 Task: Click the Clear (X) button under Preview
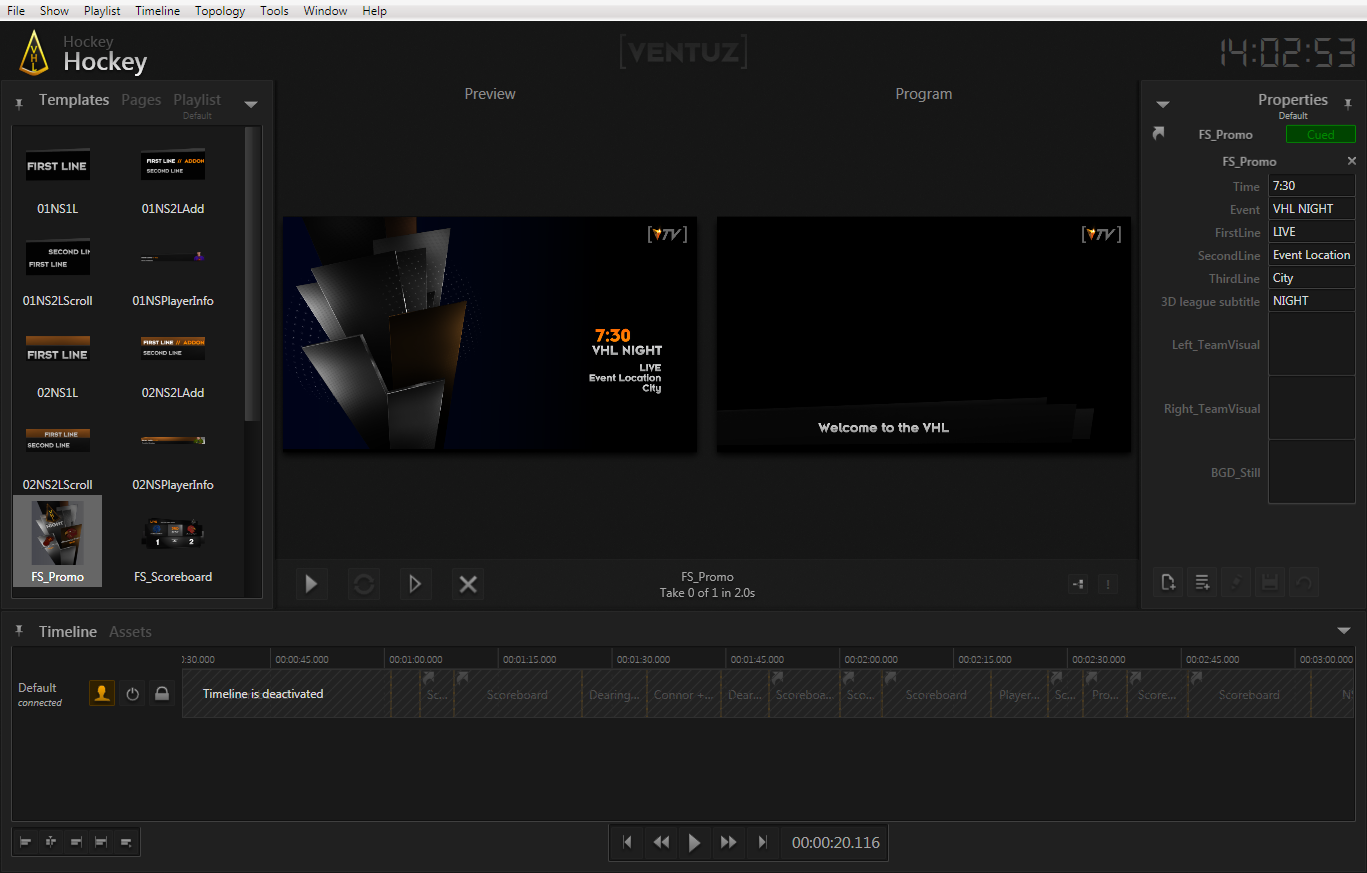(467, 584)
